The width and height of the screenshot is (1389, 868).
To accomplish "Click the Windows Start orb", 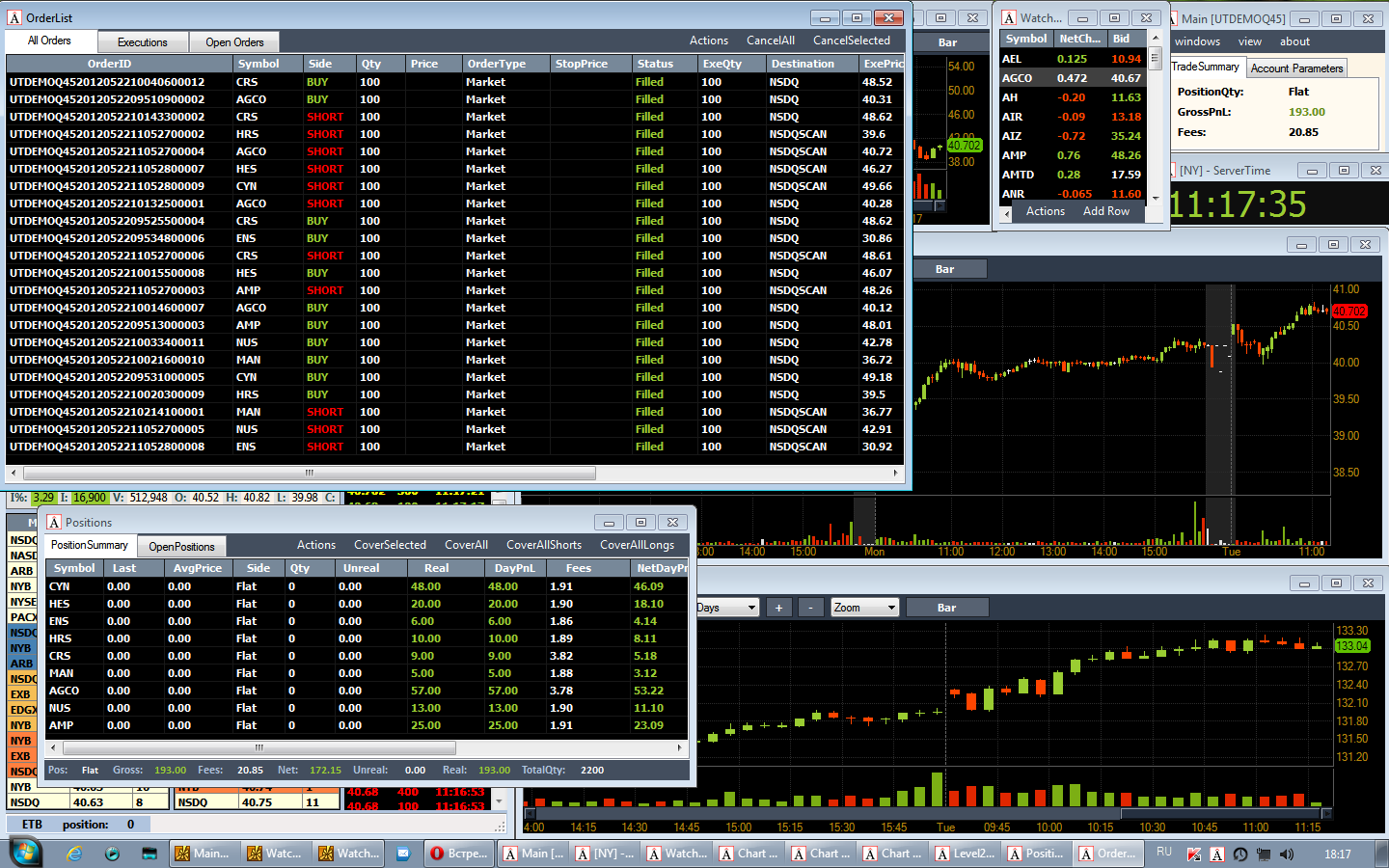I will pyautogui.click(x=26, y=853).
